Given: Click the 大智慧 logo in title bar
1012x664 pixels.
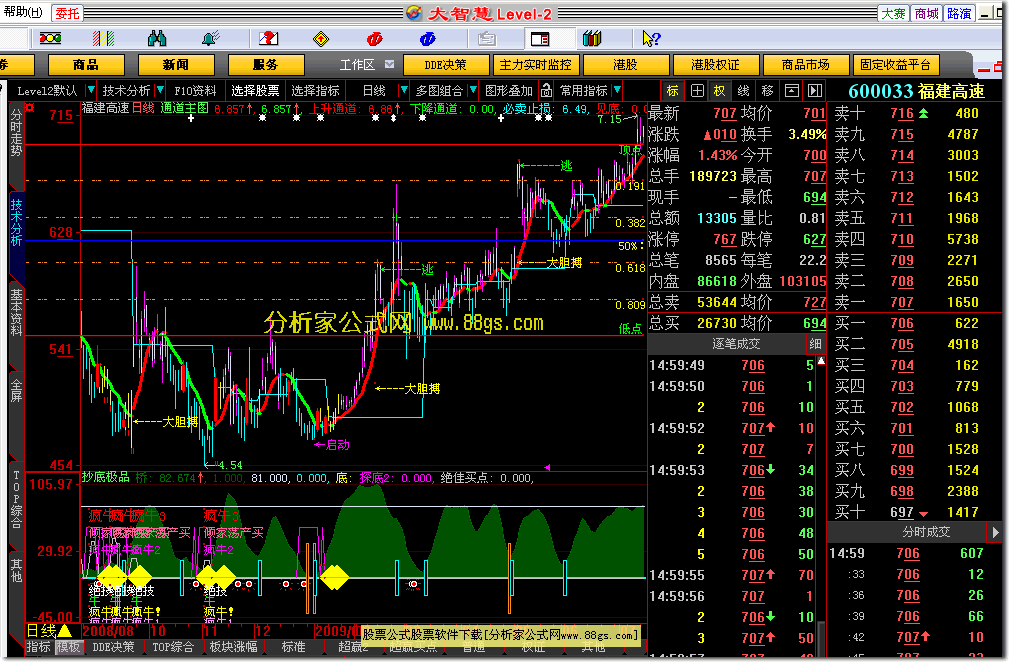Looking at the screenshot, I should 414,13.
